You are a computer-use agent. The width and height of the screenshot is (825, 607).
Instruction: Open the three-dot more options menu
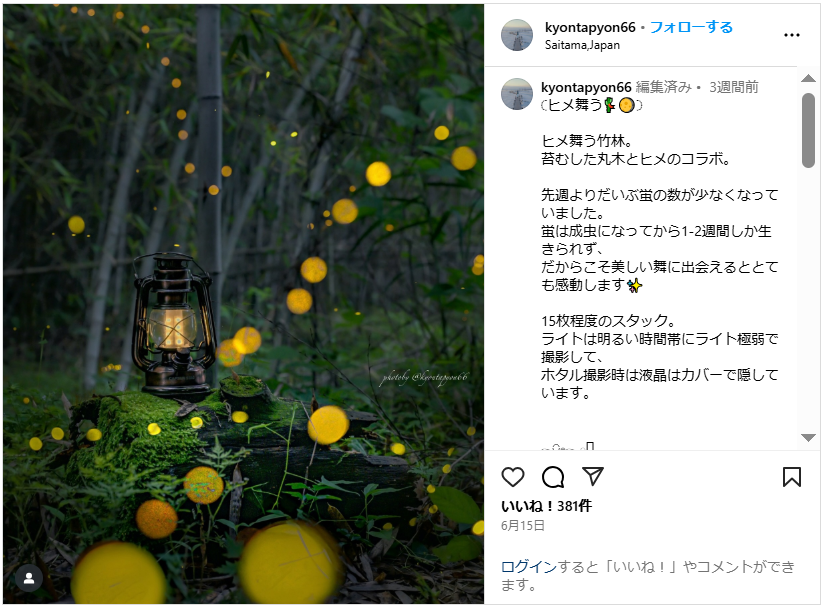(791, 35)
